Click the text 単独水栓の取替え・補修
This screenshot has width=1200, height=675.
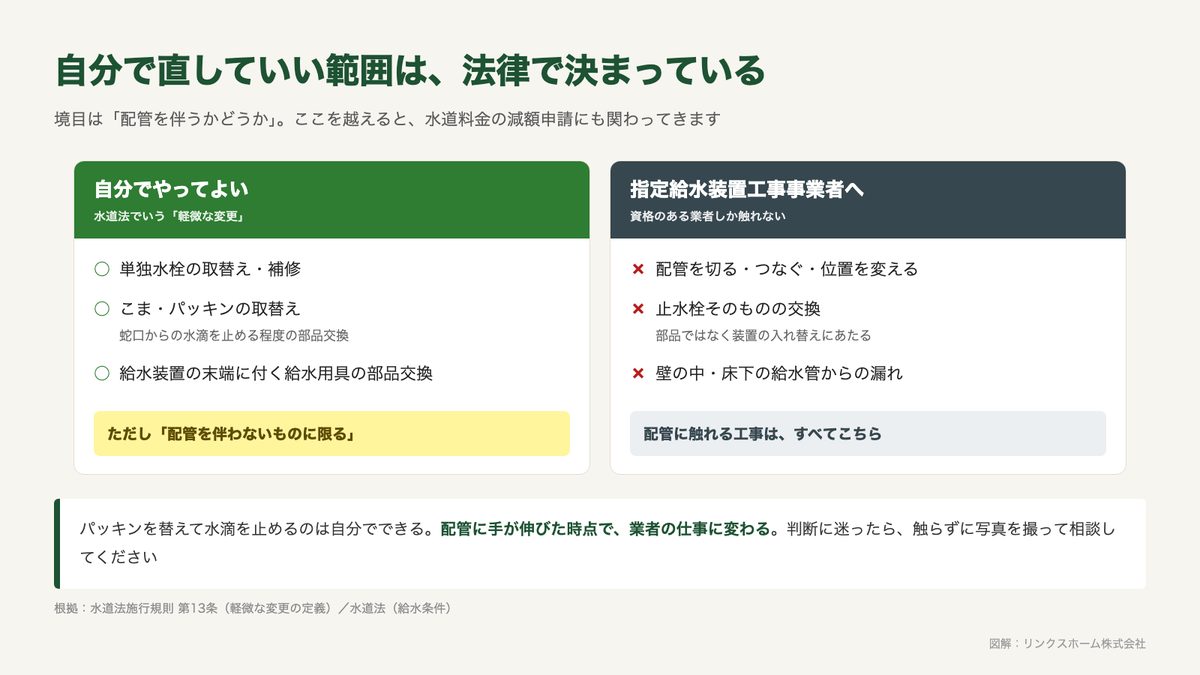210,269
